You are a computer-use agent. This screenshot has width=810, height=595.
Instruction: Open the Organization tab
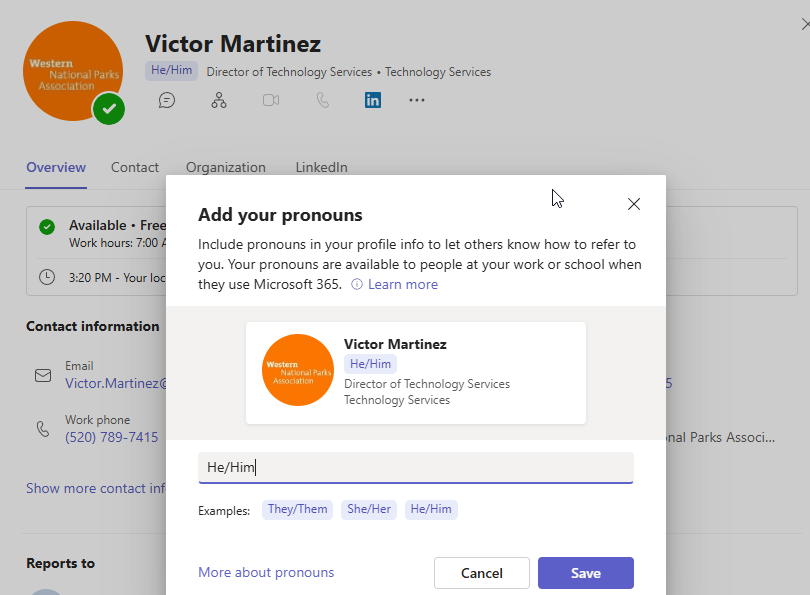[x=226, y=167]
